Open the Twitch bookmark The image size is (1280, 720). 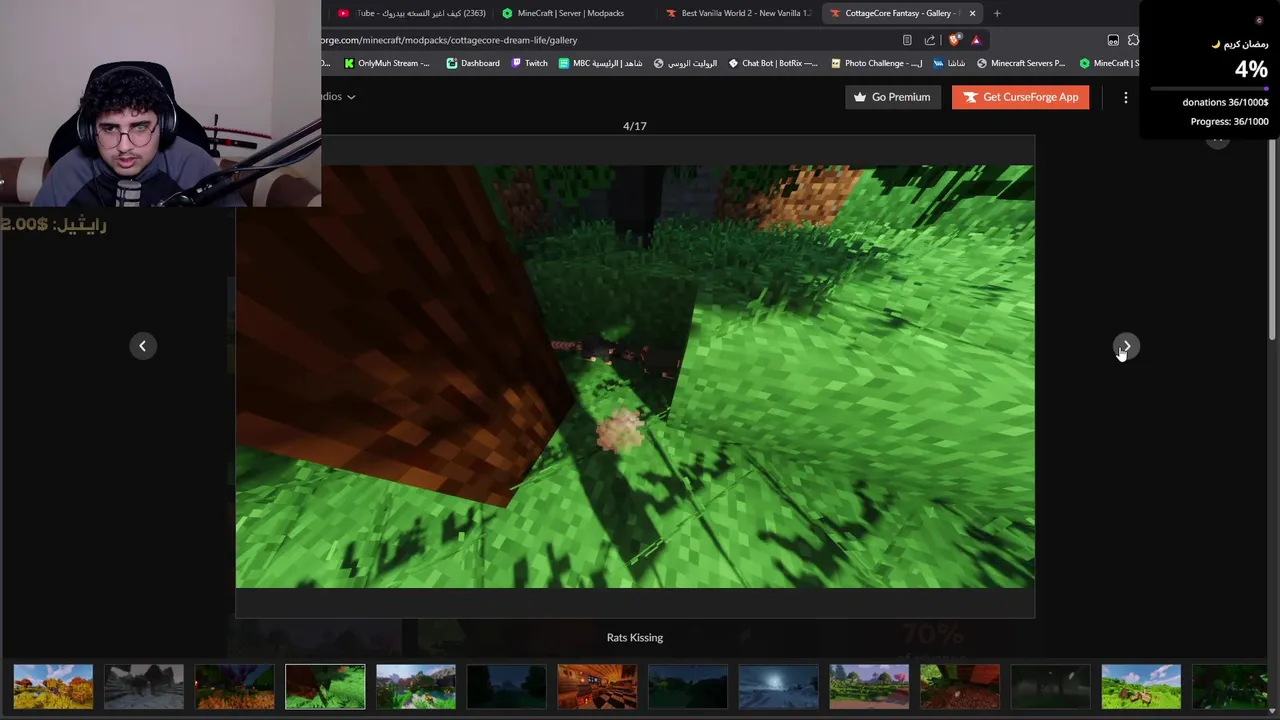coord(529,63)
